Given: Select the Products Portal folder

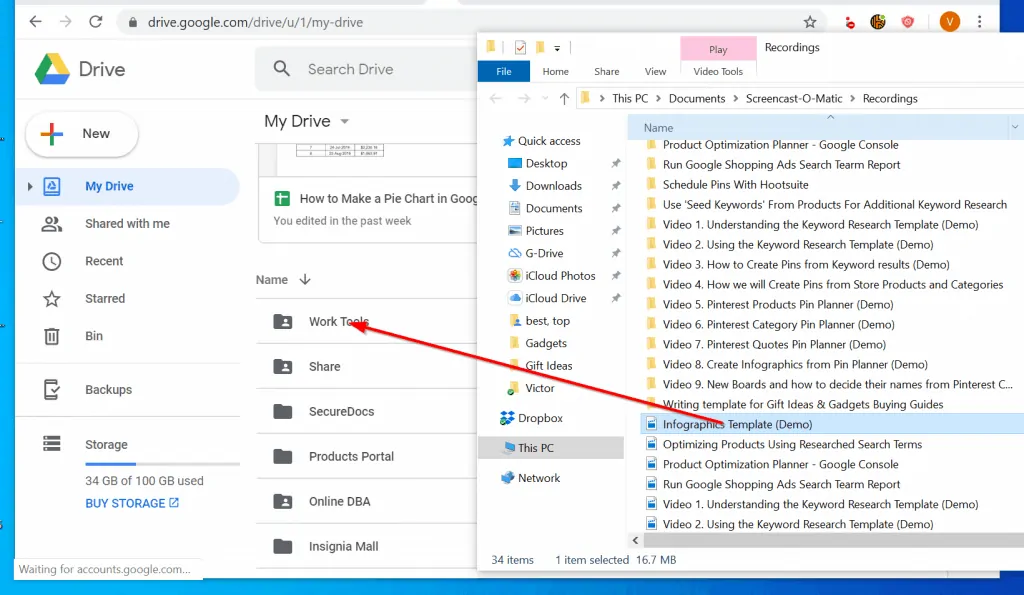Looking at the screenshot, I should pyautogui.click(x=366, y=457).
